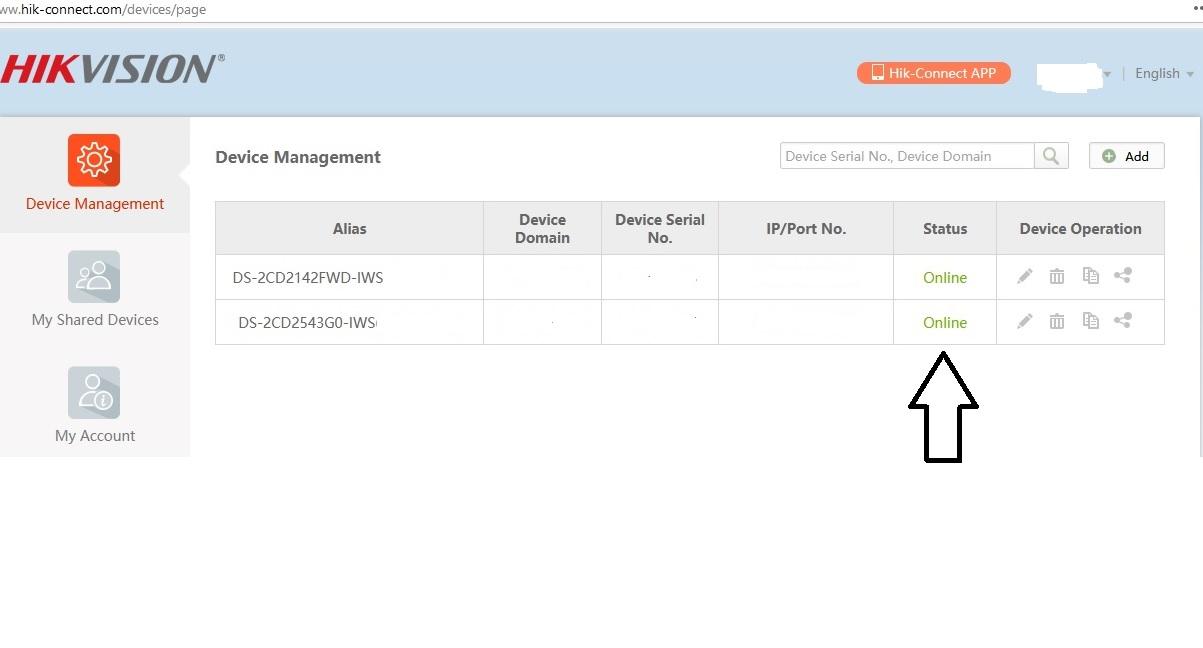Edit the DS-2CD2142FWD-IWS device

[x=1025, y=276]
